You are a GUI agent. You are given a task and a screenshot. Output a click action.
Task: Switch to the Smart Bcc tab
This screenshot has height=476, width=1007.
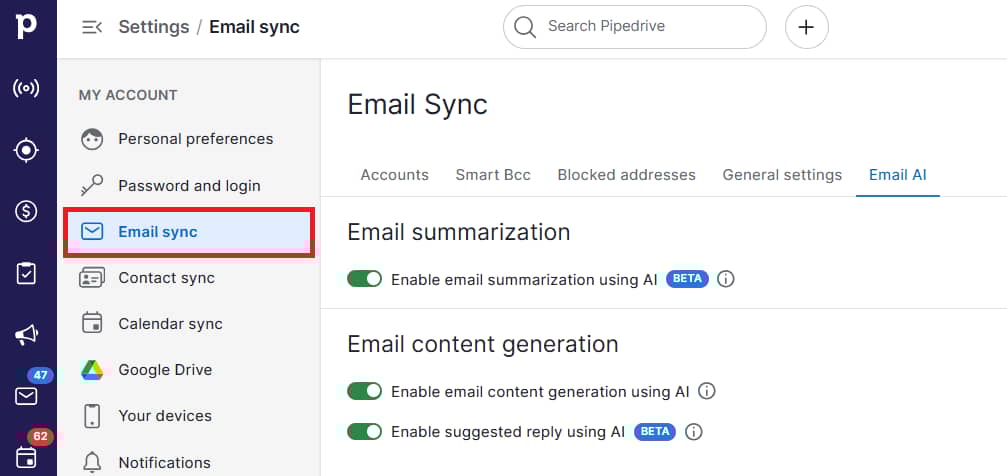coord(493,175)
